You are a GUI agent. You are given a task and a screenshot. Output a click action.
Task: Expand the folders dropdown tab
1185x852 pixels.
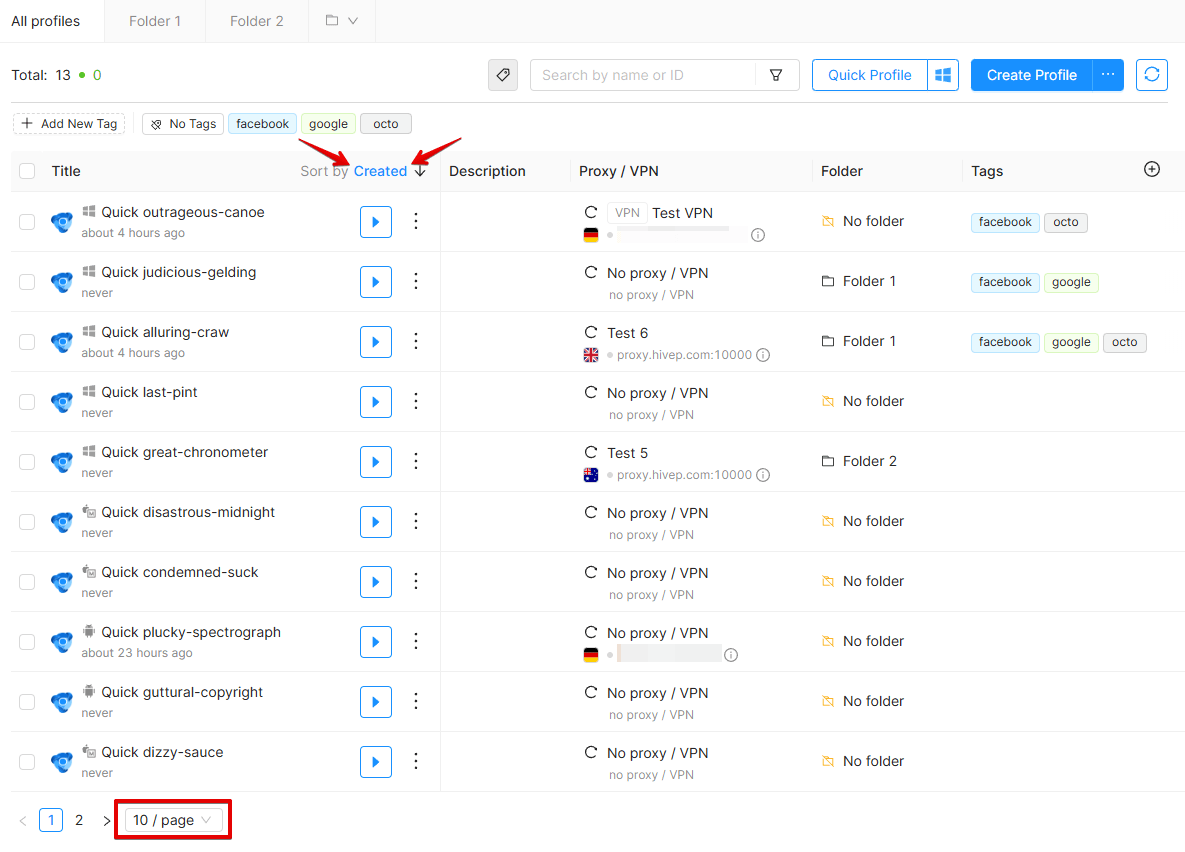click(x=342, y=21)
